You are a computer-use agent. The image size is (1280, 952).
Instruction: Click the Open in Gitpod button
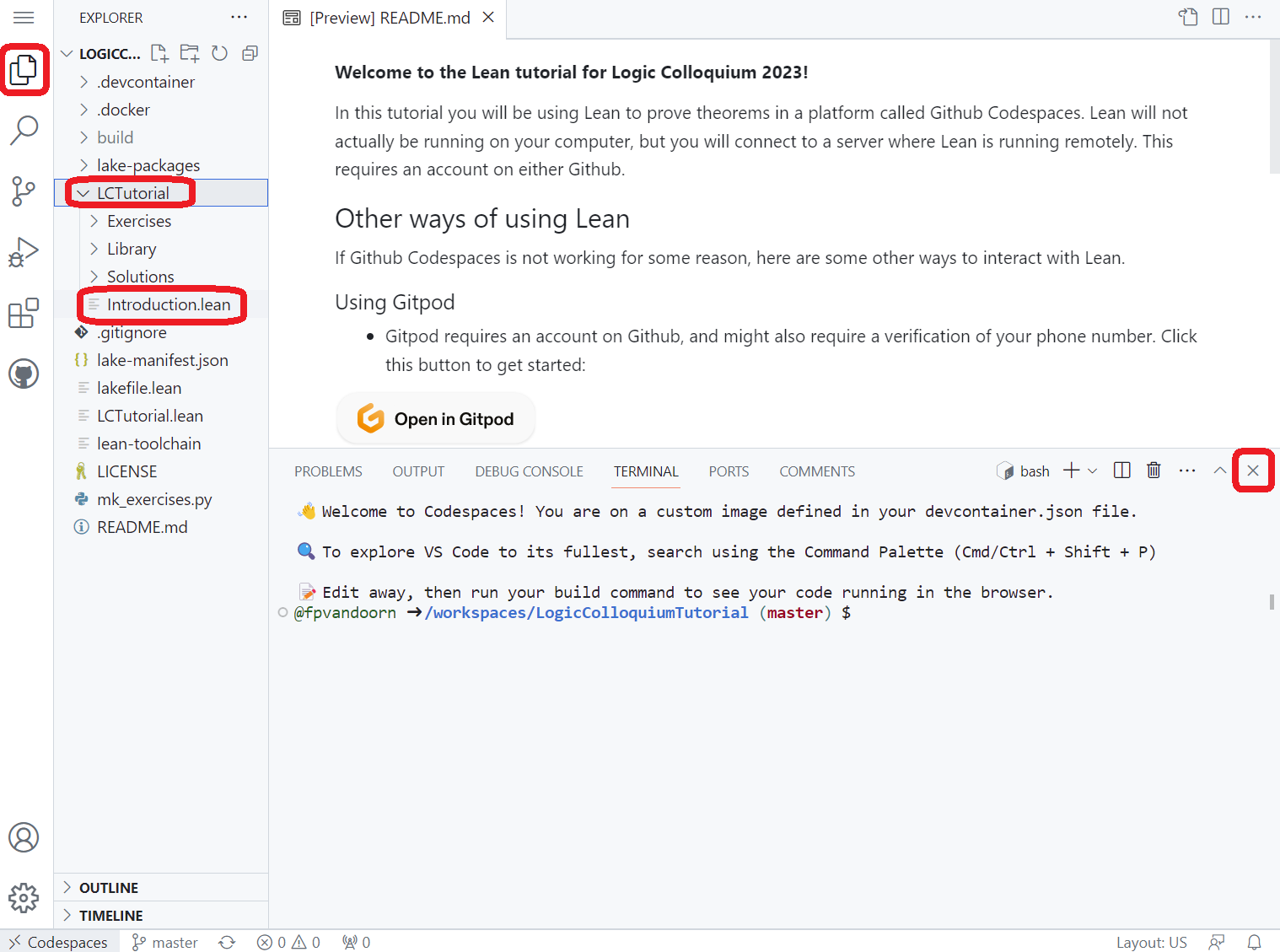pos(436,418)
